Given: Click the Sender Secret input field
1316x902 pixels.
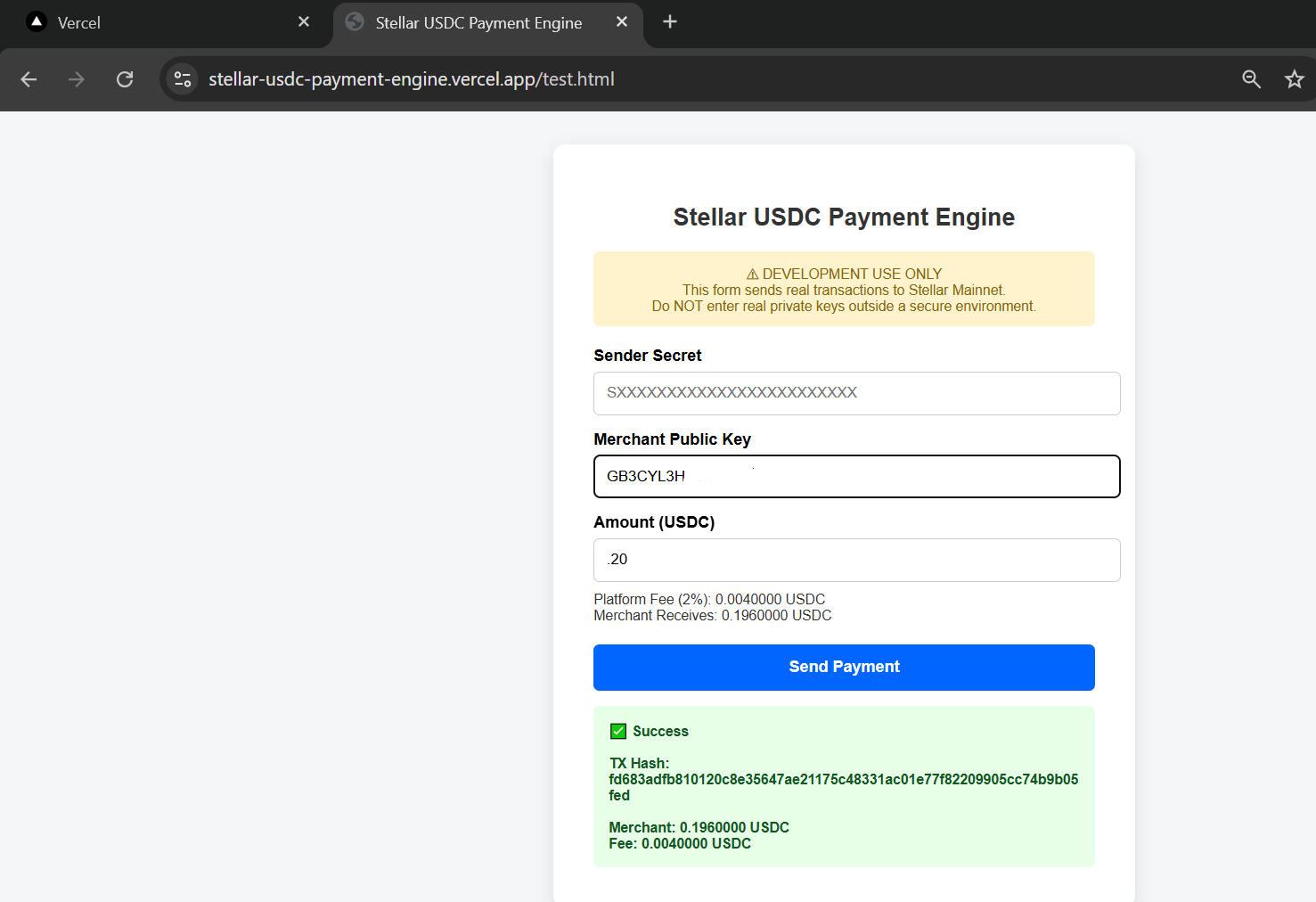Looking at the screenshot, I should pyautogui.click(x=856, y=393).
